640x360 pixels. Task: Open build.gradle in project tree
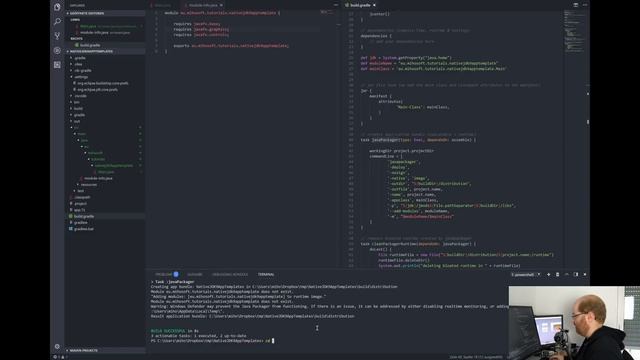(84, 216)
